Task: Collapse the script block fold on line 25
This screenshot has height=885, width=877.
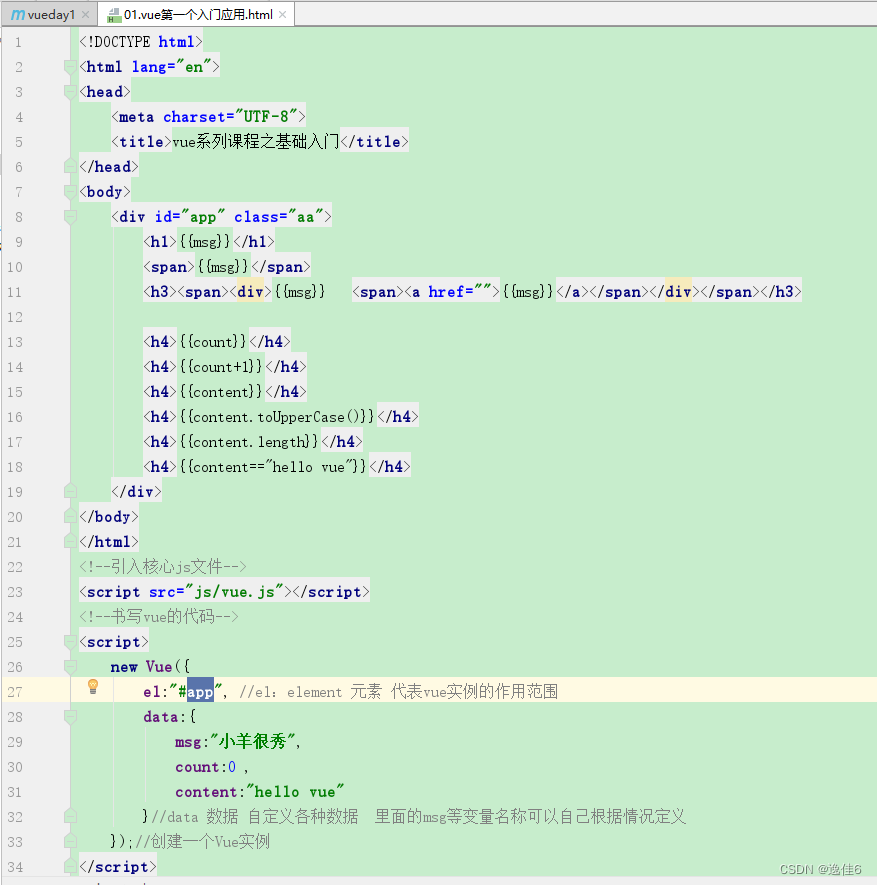Action: point(70,642)
